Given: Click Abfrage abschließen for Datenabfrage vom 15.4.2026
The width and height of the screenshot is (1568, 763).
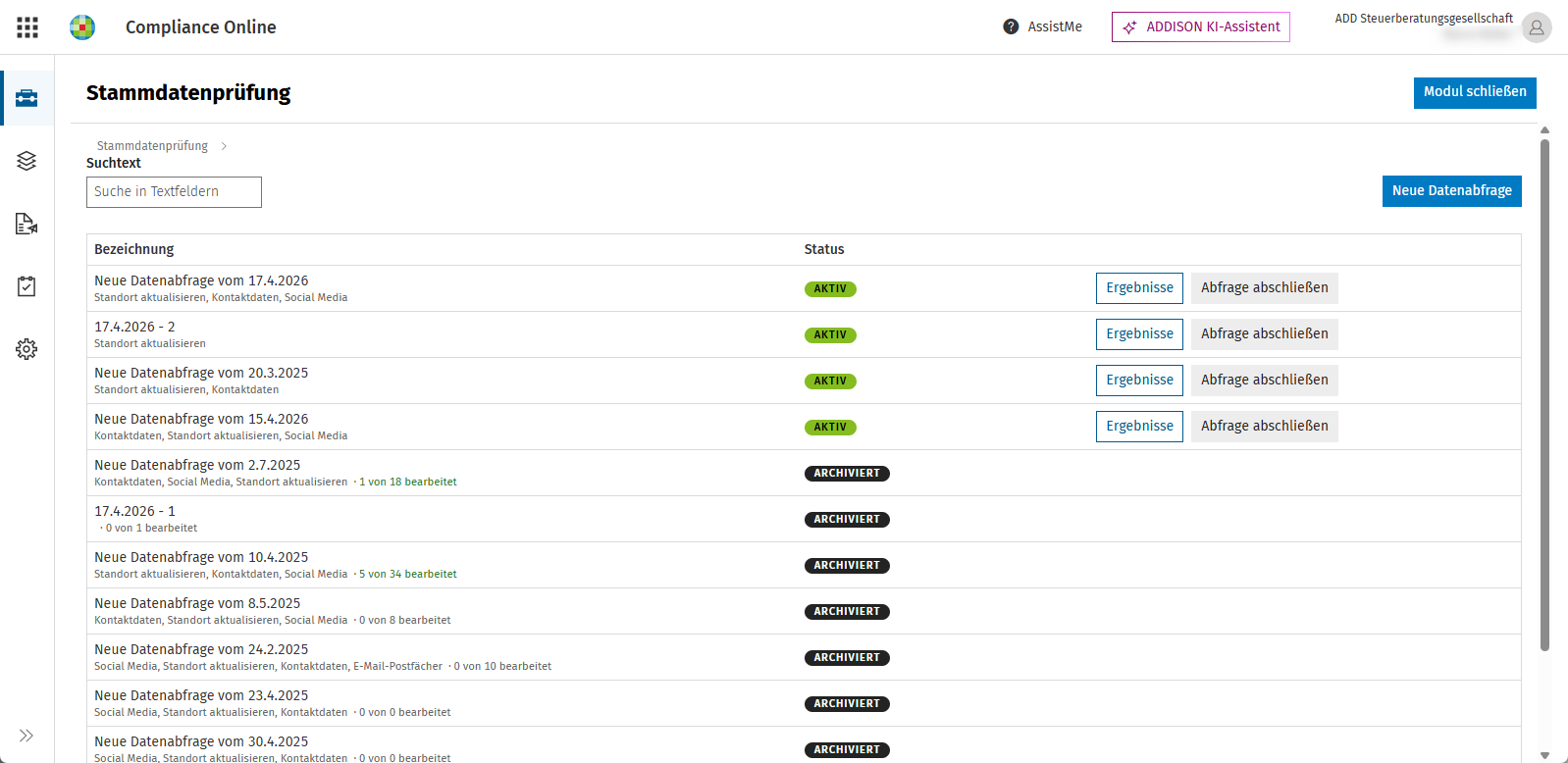Looking at the screenshot, I should coord(1265,427).
